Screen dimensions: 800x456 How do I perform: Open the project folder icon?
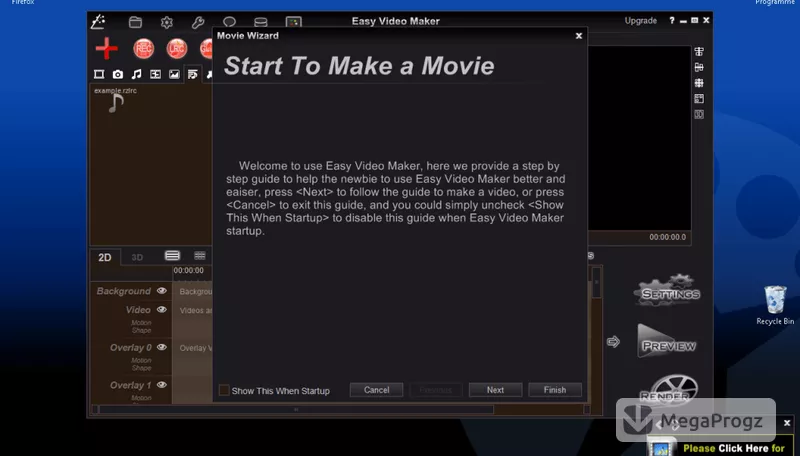(135, 22)
